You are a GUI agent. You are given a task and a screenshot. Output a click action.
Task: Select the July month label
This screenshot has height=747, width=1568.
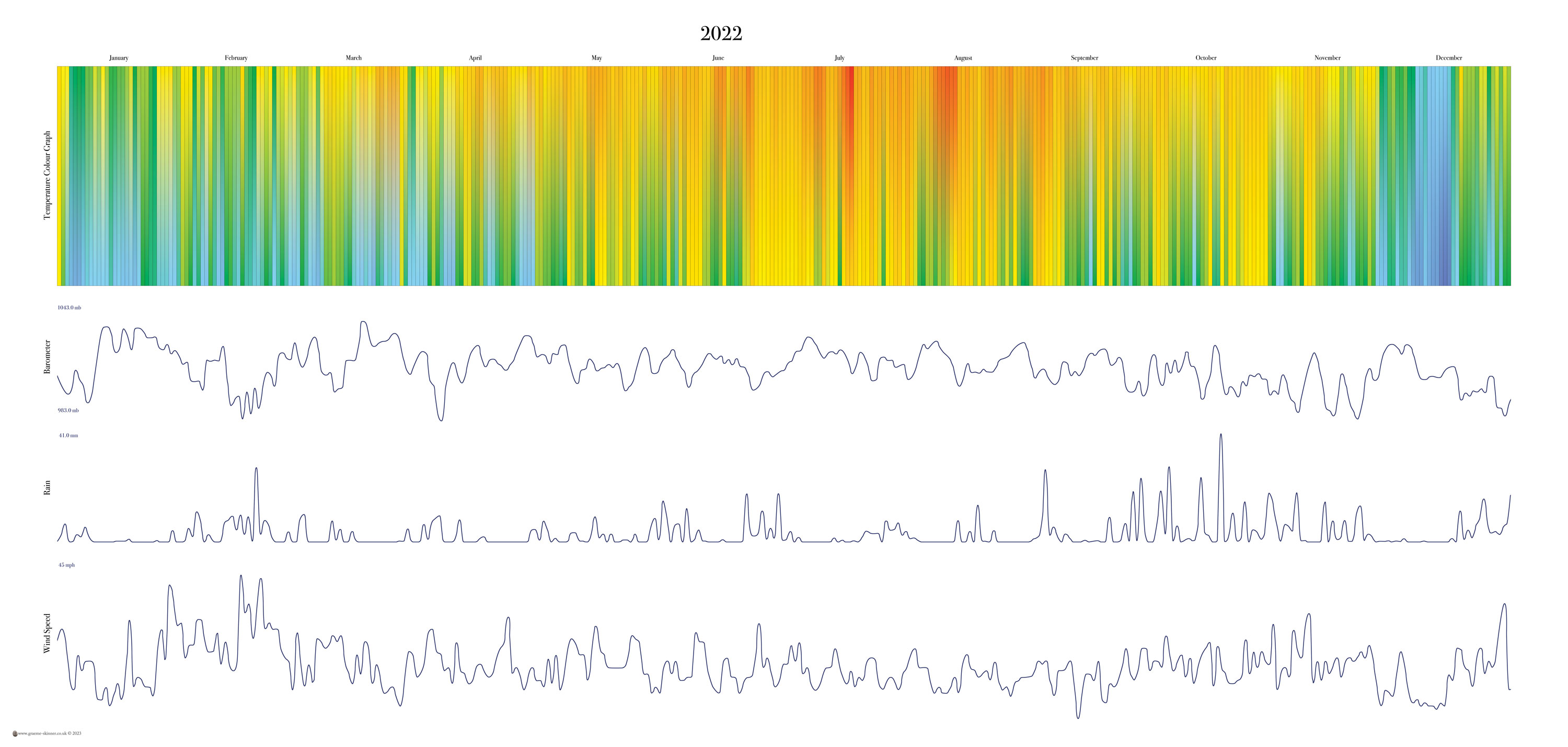tap(839, 58)
